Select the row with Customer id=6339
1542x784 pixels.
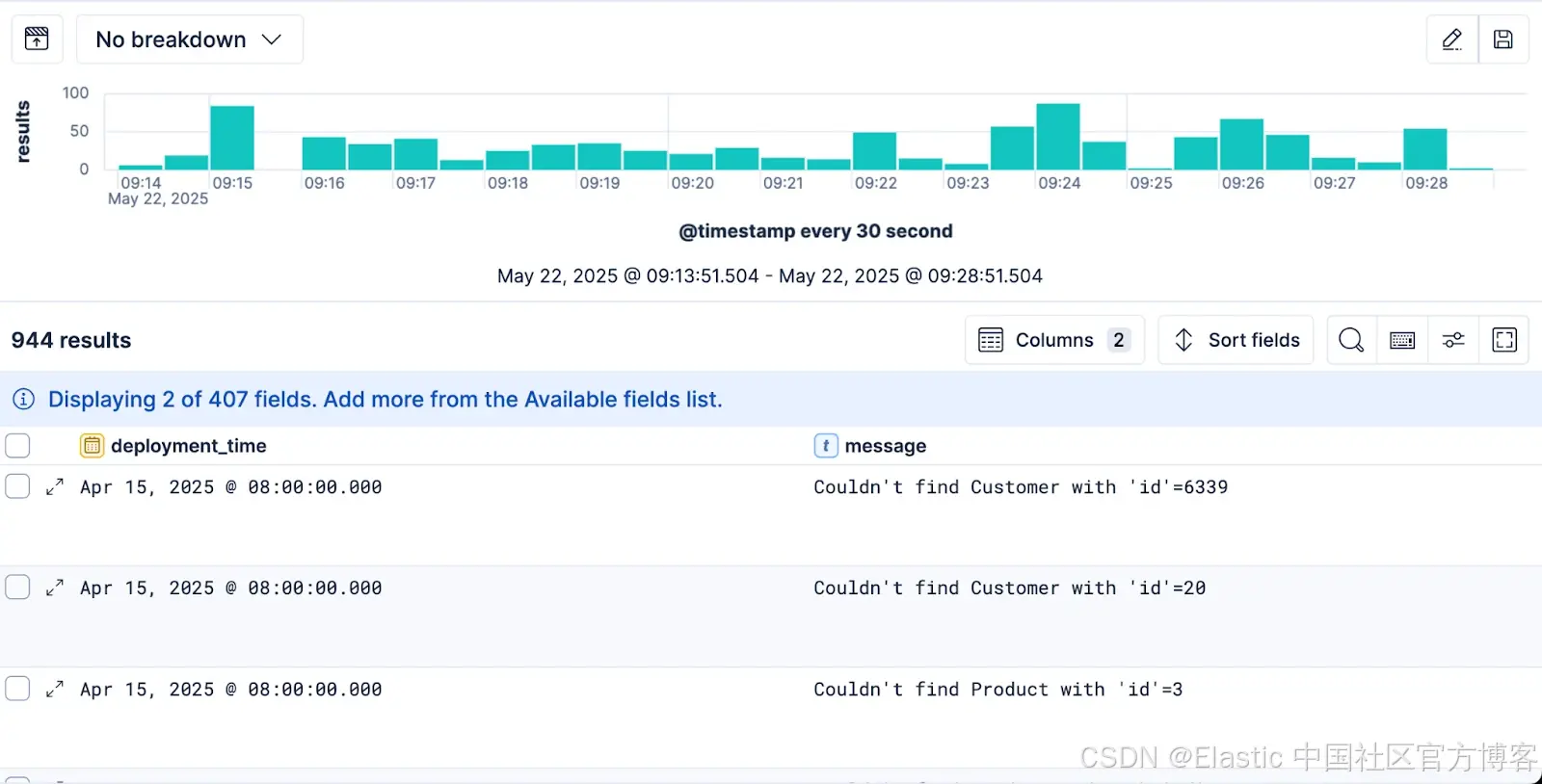[17, 486]
